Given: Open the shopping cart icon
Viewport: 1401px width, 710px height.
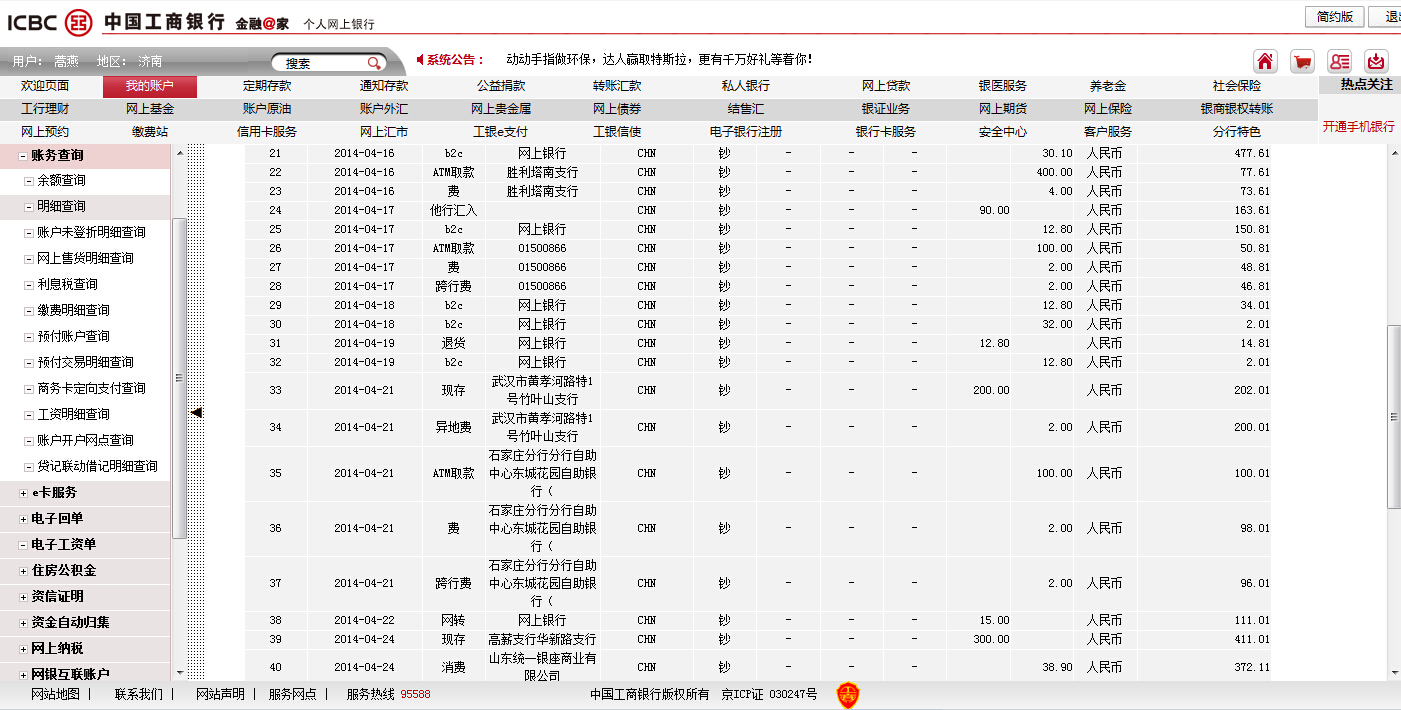Looking at the screenshot, I should (1302, 61).
